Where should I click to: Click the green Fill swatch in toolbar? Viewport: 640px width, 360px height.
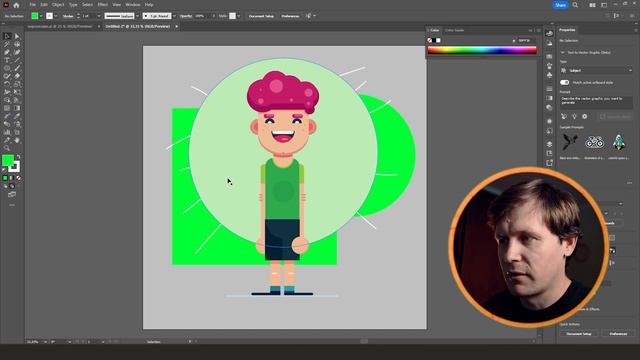point(8,160)
